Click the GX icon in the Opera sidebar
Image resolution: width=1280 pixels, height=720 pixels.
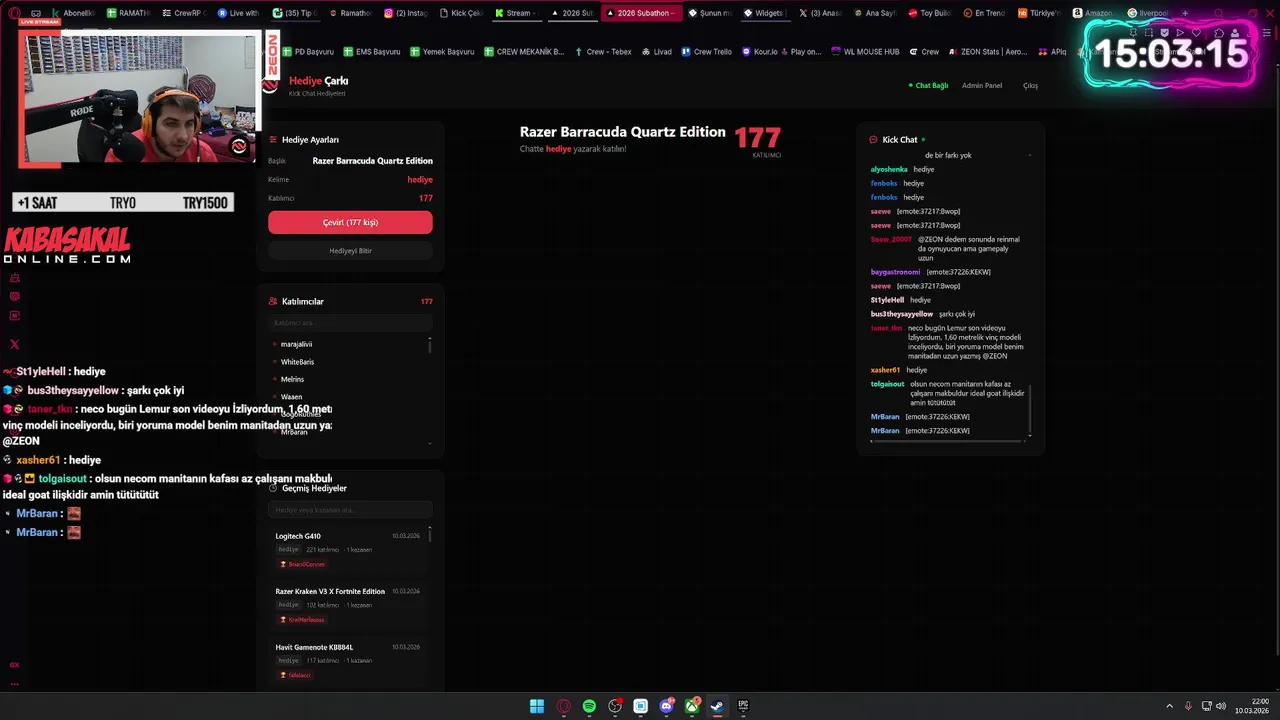pos(14,665)
